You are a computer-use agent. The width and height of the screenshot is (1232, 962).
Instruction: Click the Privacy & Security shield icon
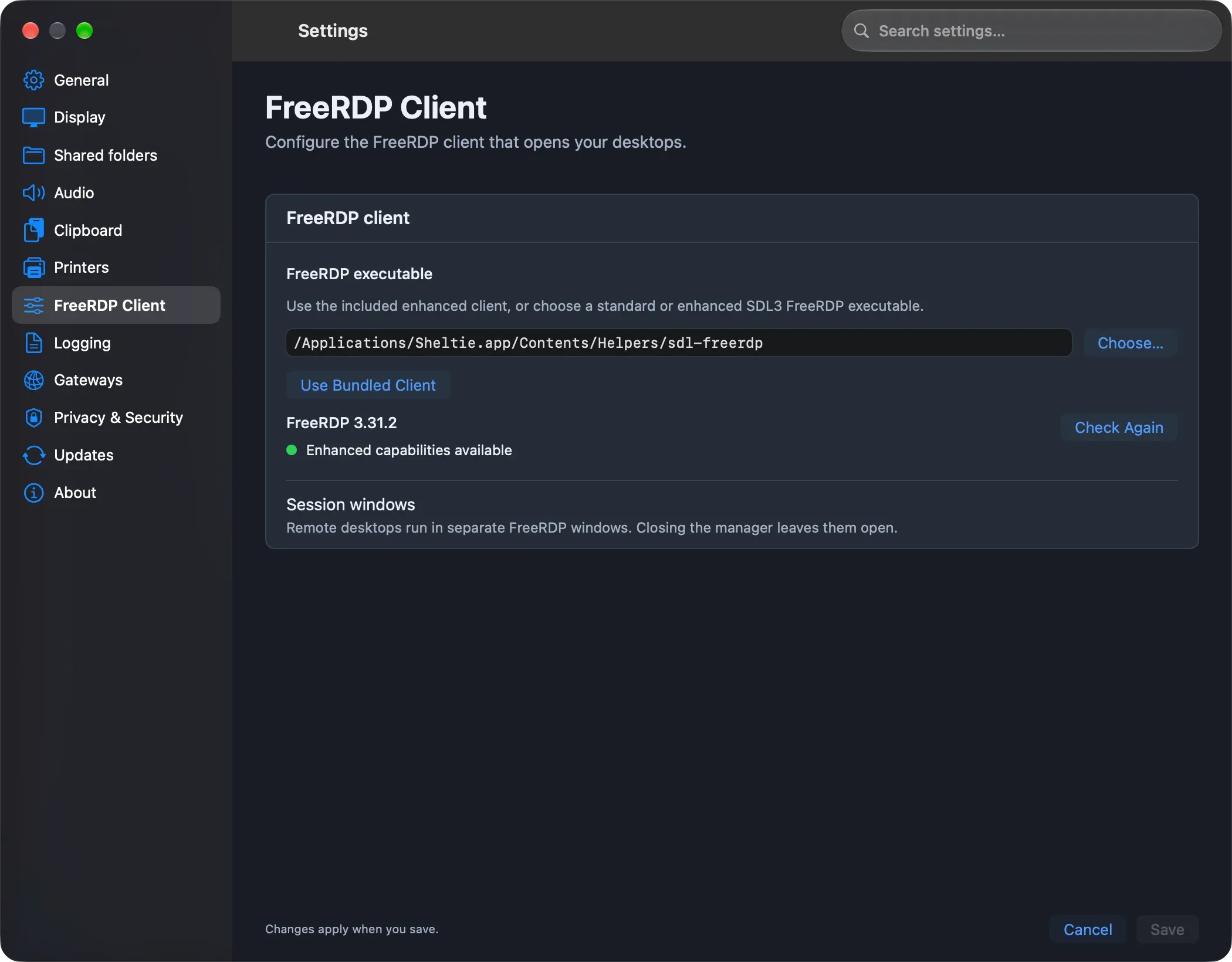pos(33,418)
